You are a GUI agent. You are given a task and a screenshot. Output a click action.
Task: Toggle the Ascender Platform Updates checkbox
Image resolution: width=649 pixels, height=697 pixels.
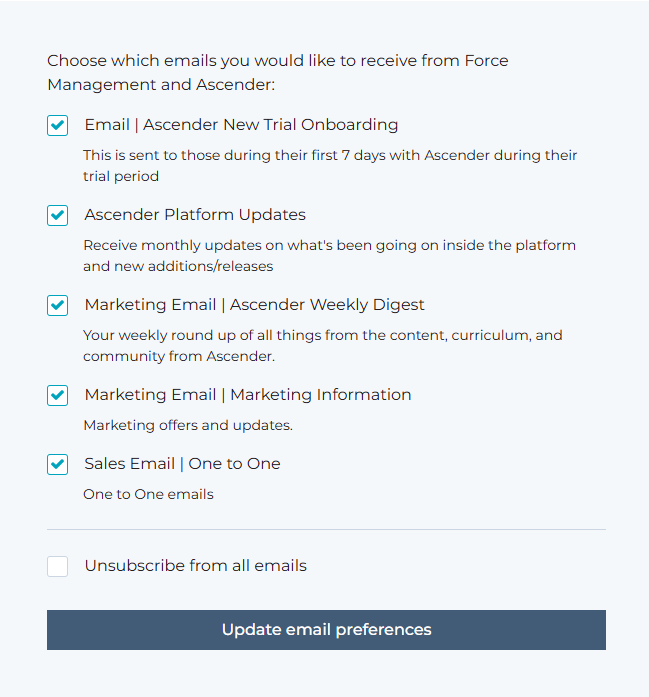[x=57, y=216]
